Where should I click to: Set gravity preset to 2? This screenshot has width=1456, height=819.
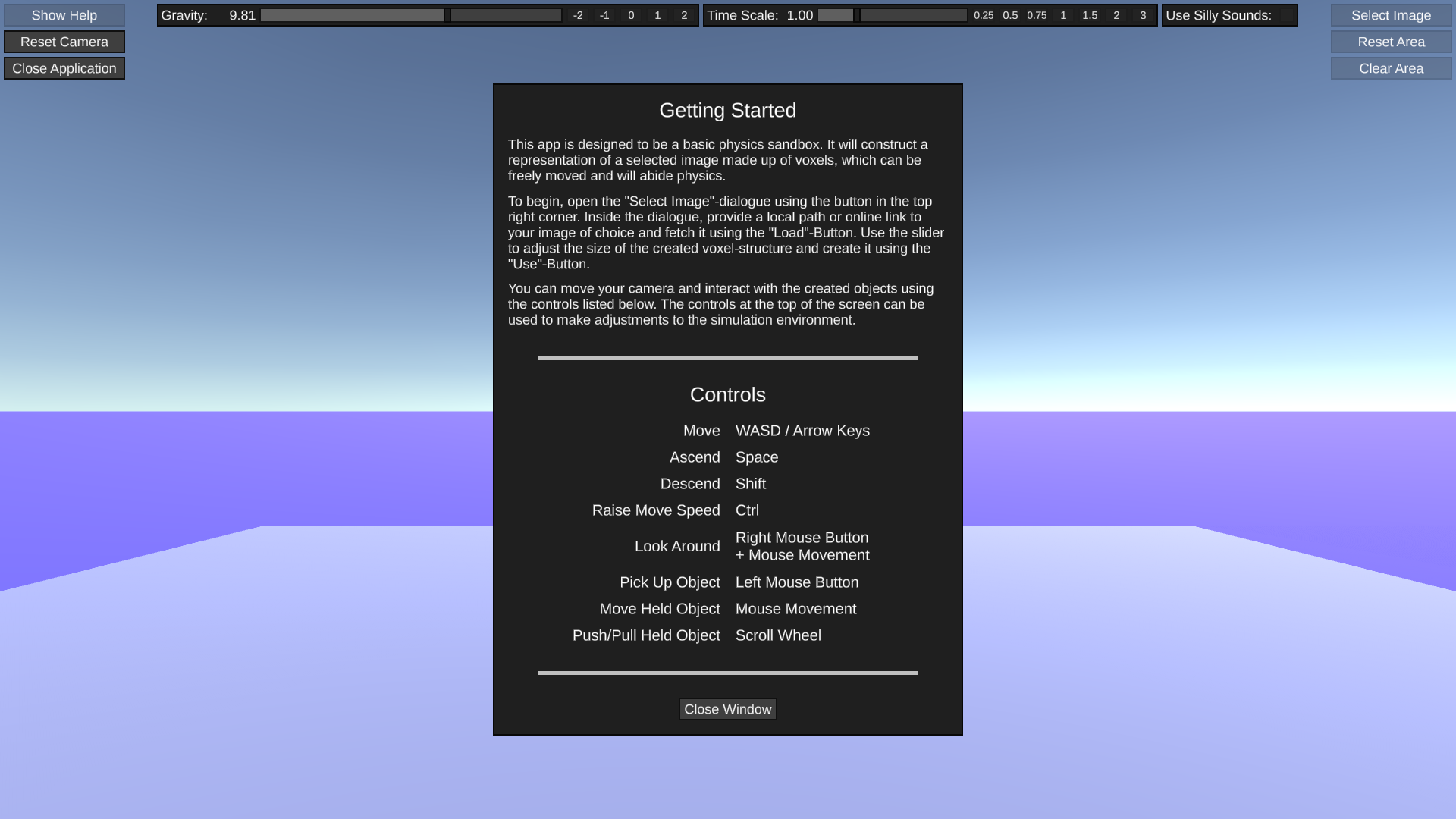[684, 15]
